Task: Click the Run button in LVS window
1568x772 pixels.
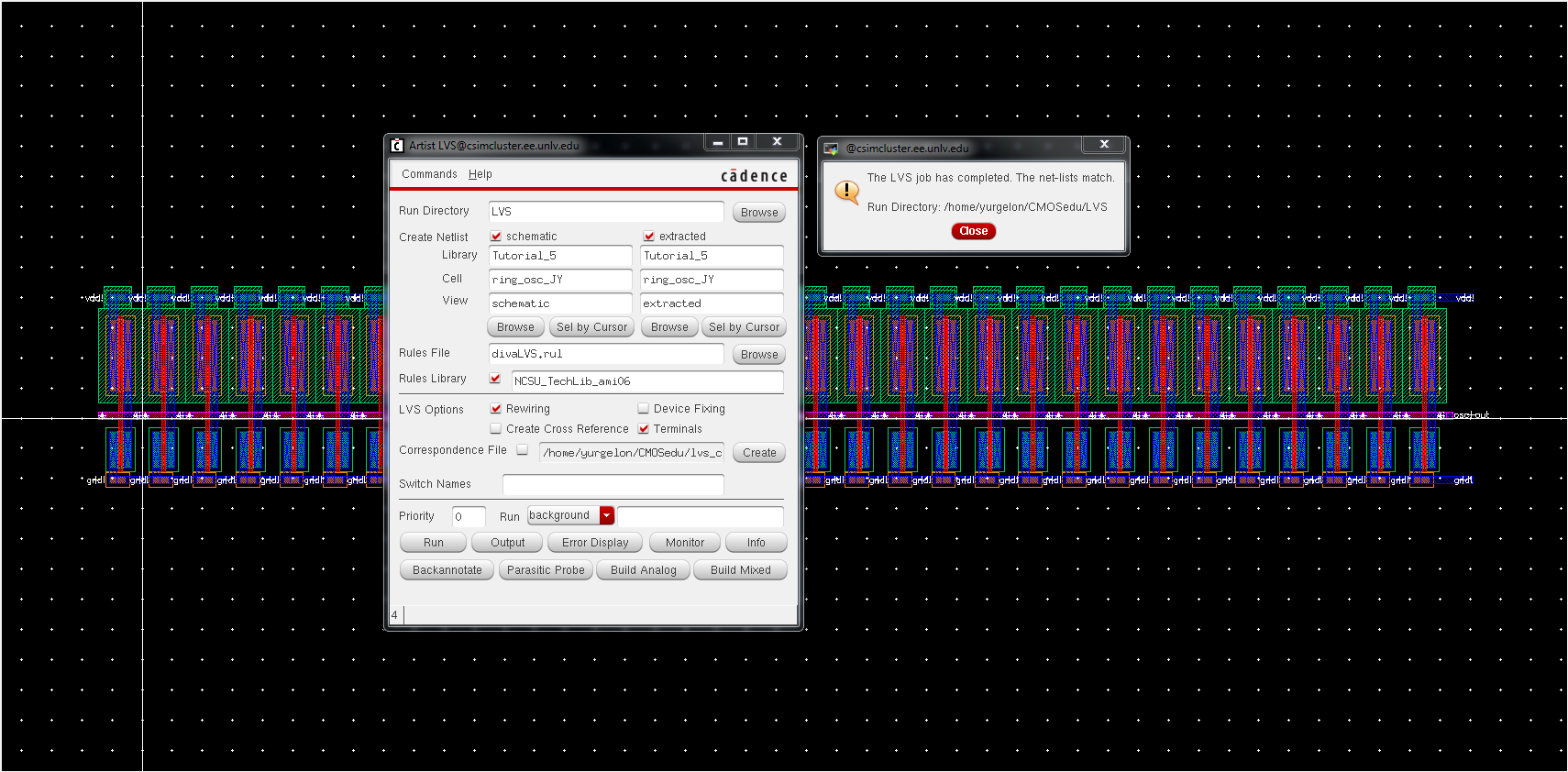Action: coord(433,543)
